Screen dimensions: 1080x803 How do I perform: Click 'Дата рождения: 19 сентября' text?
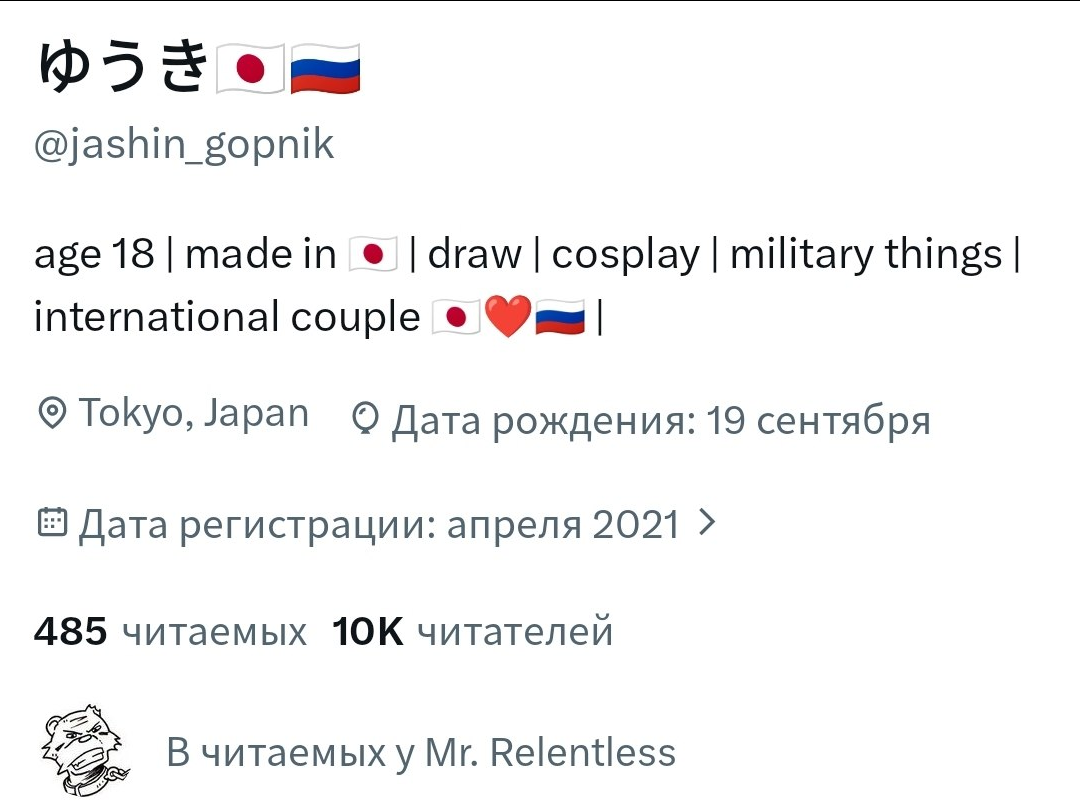point(661,420)
